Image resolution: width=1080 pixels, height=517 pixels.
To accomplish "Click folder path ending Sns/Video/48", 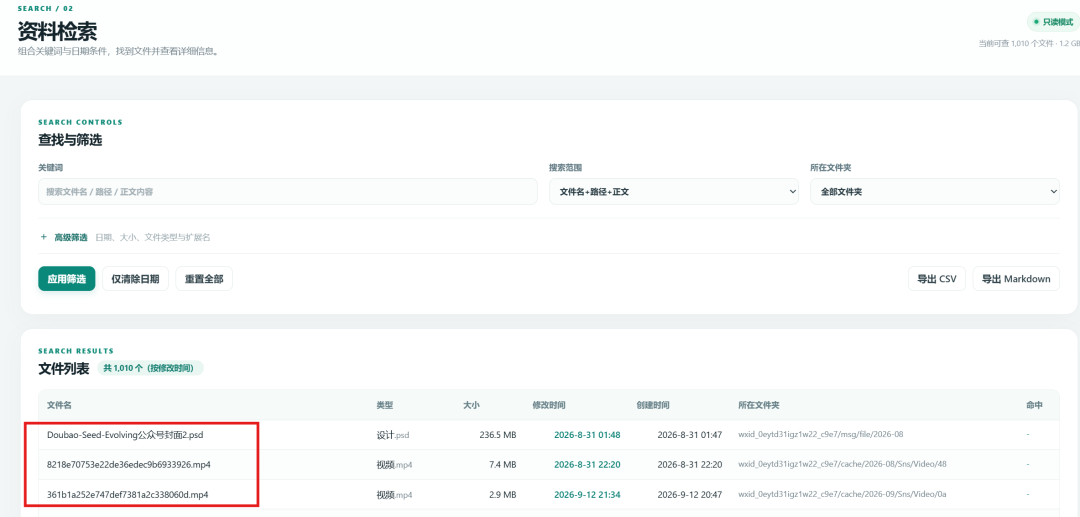I will click(x=842, y=465).
